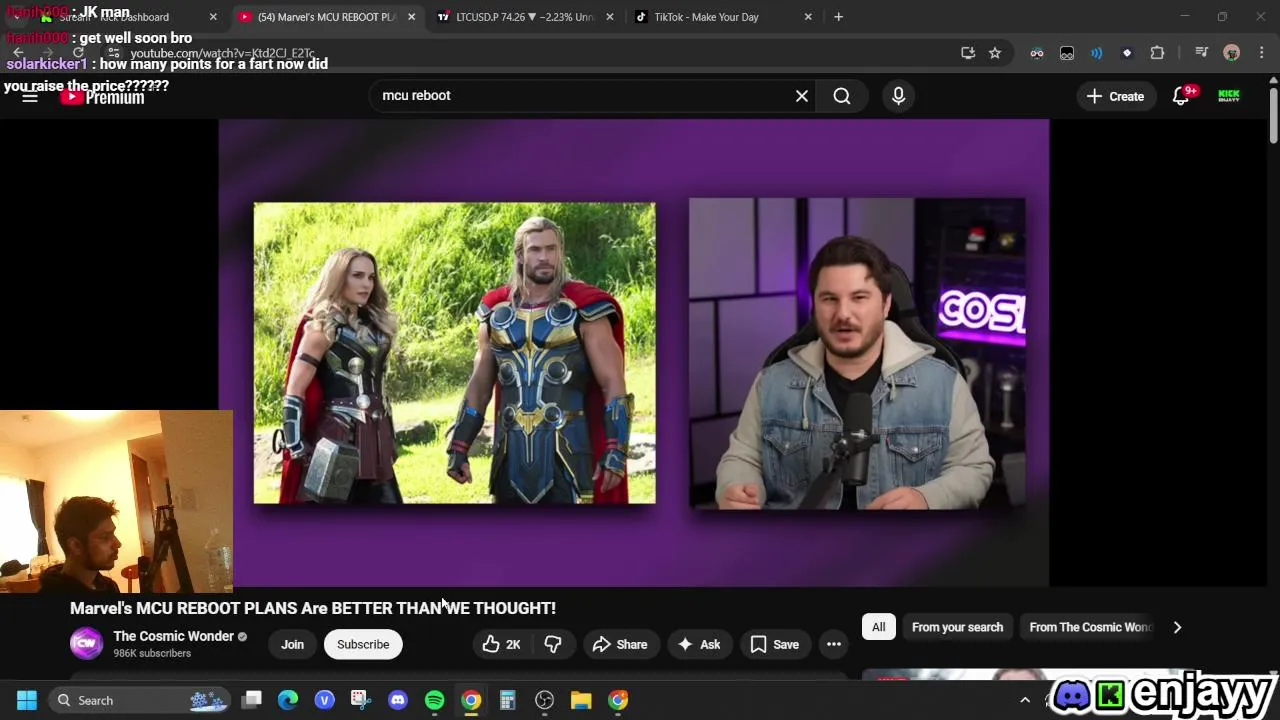Save the video to a playlist
The width and height of the screenshot is (1280, 720).
(x=775, y=645)
